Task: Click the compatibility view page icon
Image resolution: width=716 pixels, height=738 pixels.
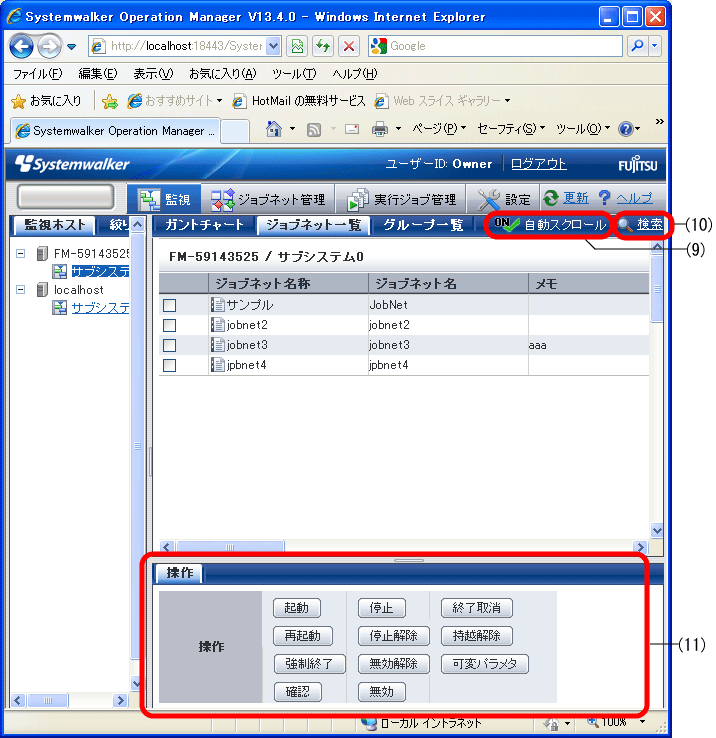Action: coord(298,46)
